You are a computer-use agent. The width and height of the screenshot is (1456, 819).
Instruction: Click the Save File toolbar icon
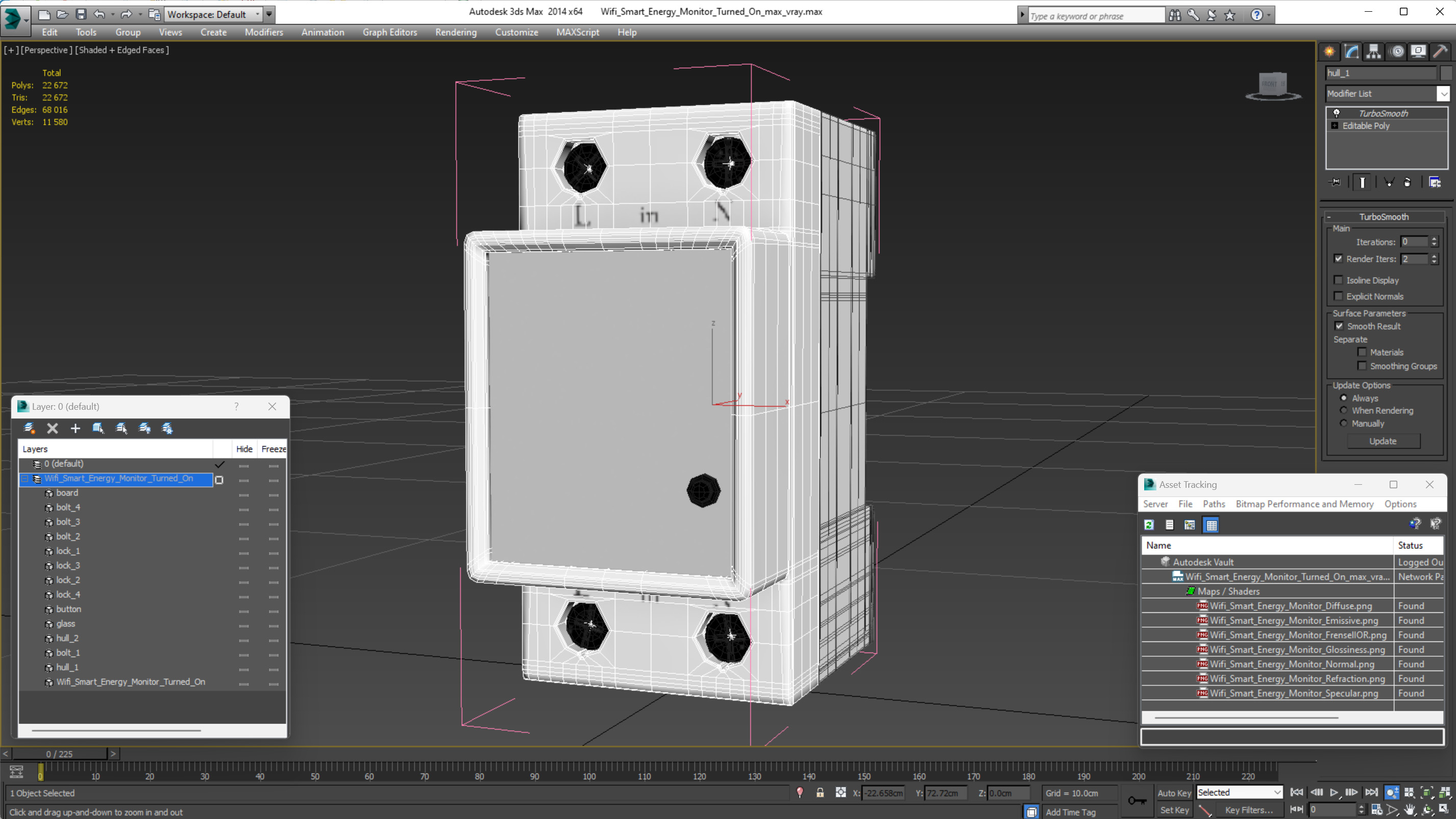[81, 14]
